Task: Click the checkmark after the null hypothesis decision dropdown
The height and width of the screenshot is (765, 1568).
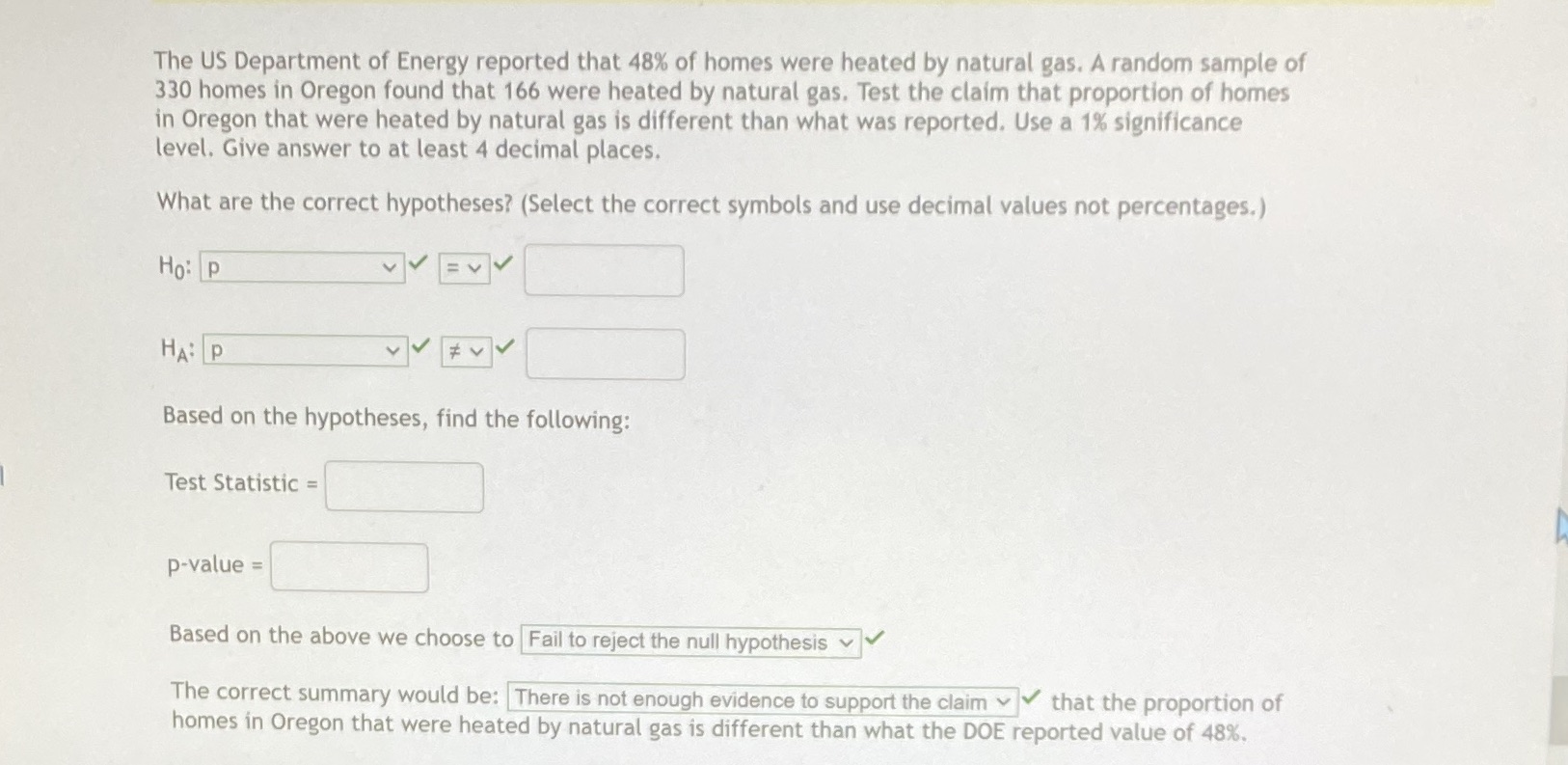Action: pyautogui.click(x=874, y=637)
